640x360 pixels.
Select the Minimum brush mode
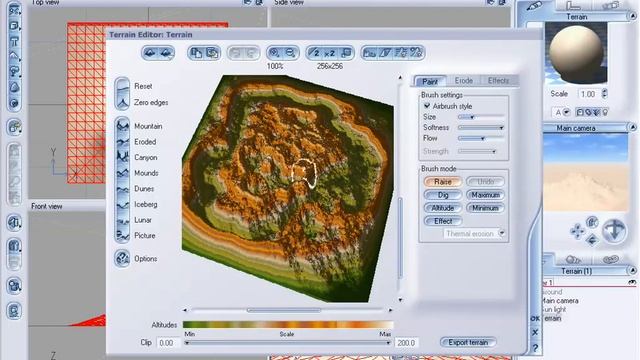click(x=485, y=208)
